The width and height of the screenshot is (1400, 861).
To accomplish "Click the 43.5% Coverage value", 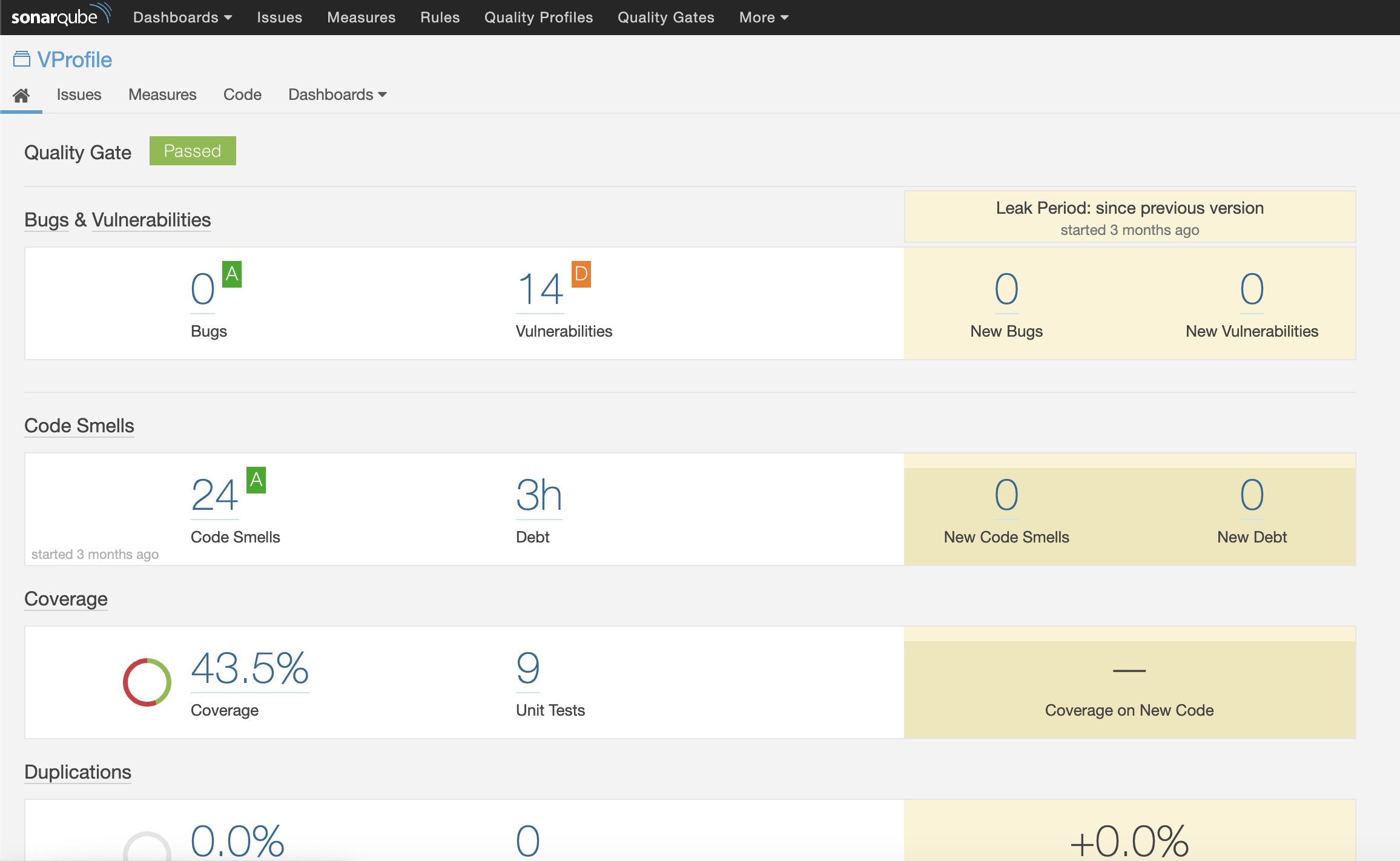I will coord(249,670).
